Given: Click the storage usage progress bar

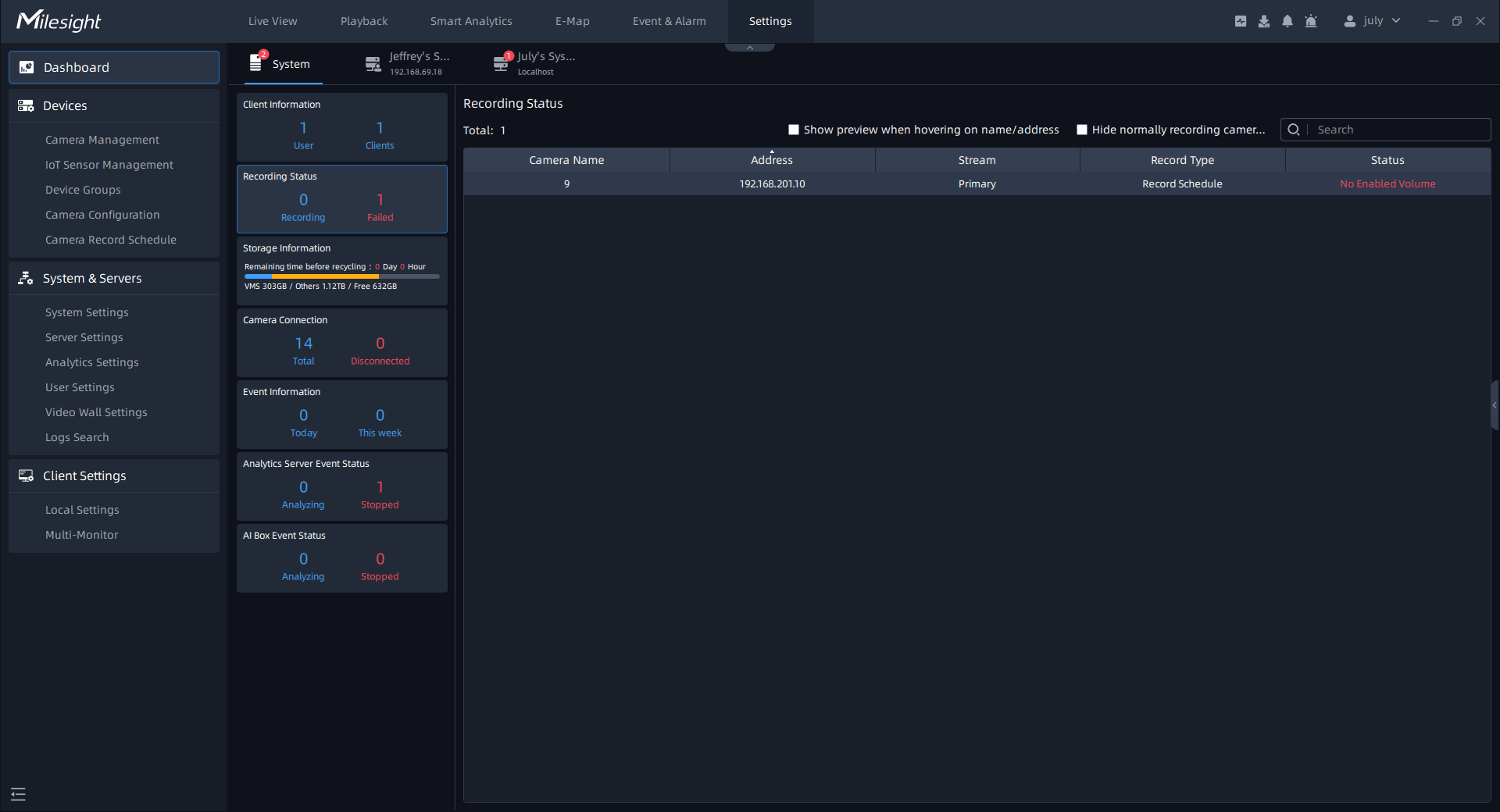Looking at the screenshot, I should click(x=341, y=276).
